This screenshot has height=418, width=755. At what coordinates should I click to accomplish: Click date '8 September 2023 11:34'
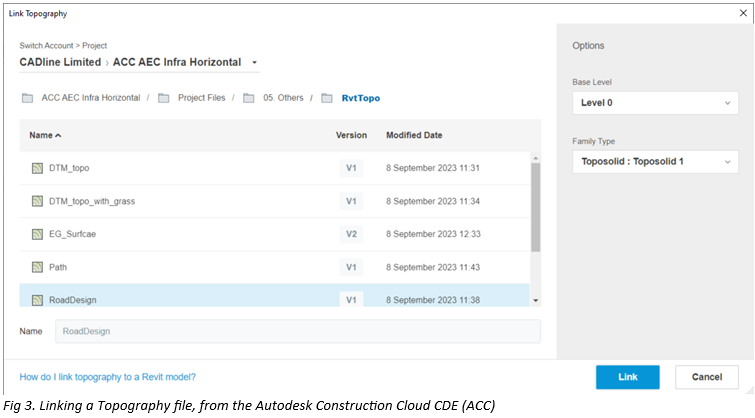[433, 201]
